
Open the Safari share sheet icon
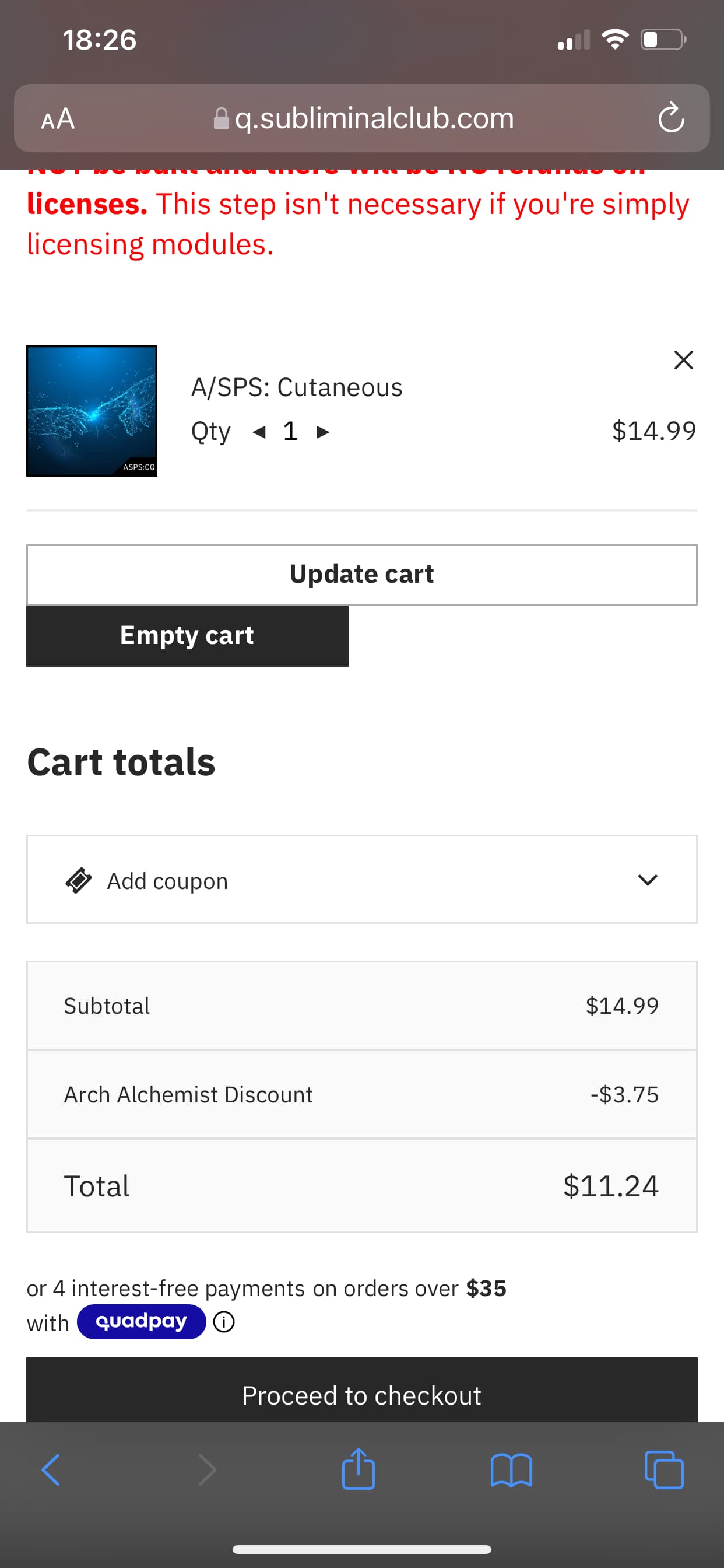[359, 1468]
